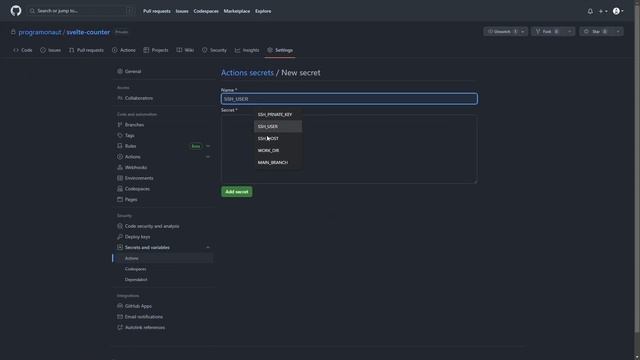640x360 pixels.
Task: Collapse the Secrets and variables chevron
Action: click(208, 247)
